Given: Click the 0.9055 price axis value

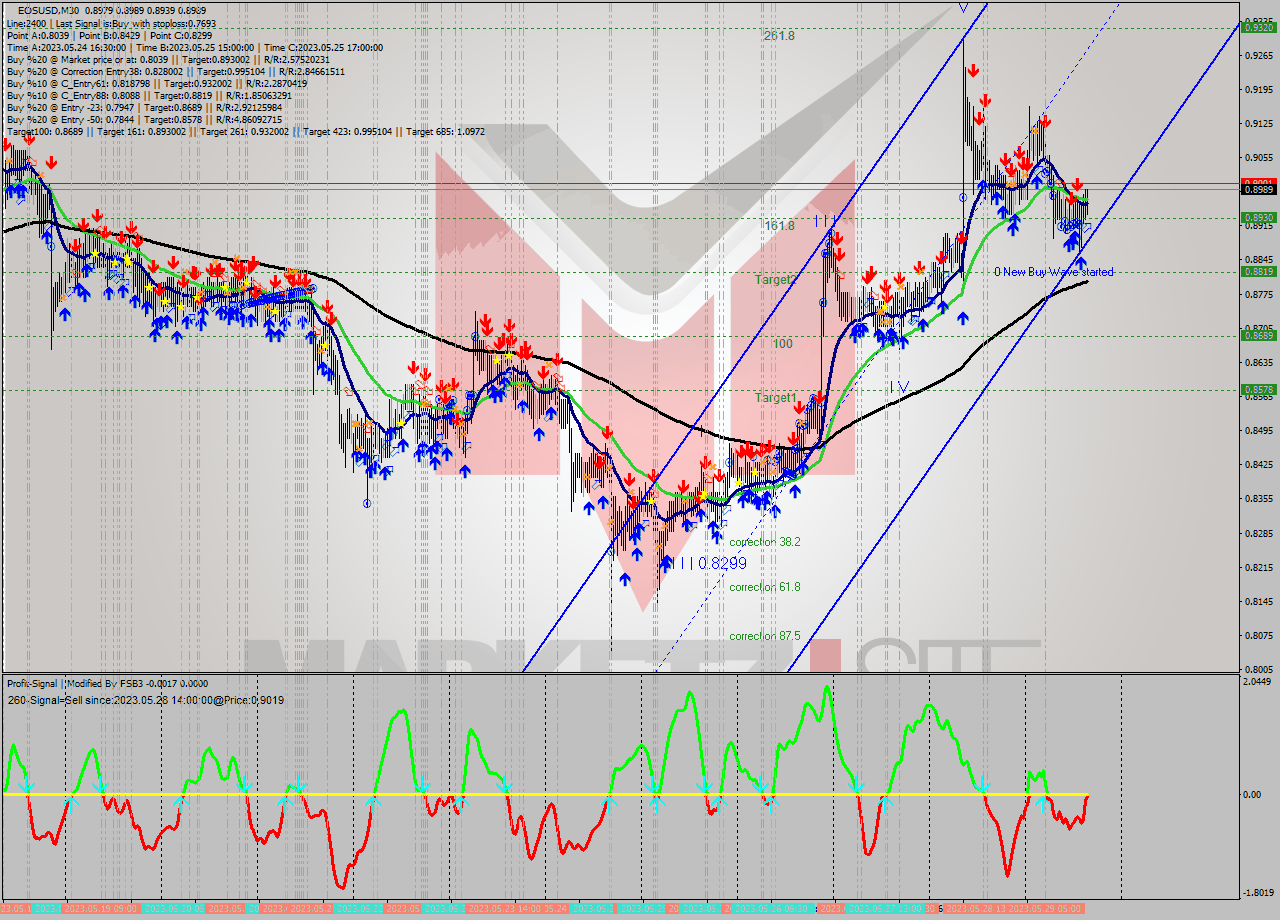Looking at the screenshot, I should point(1258,158).
